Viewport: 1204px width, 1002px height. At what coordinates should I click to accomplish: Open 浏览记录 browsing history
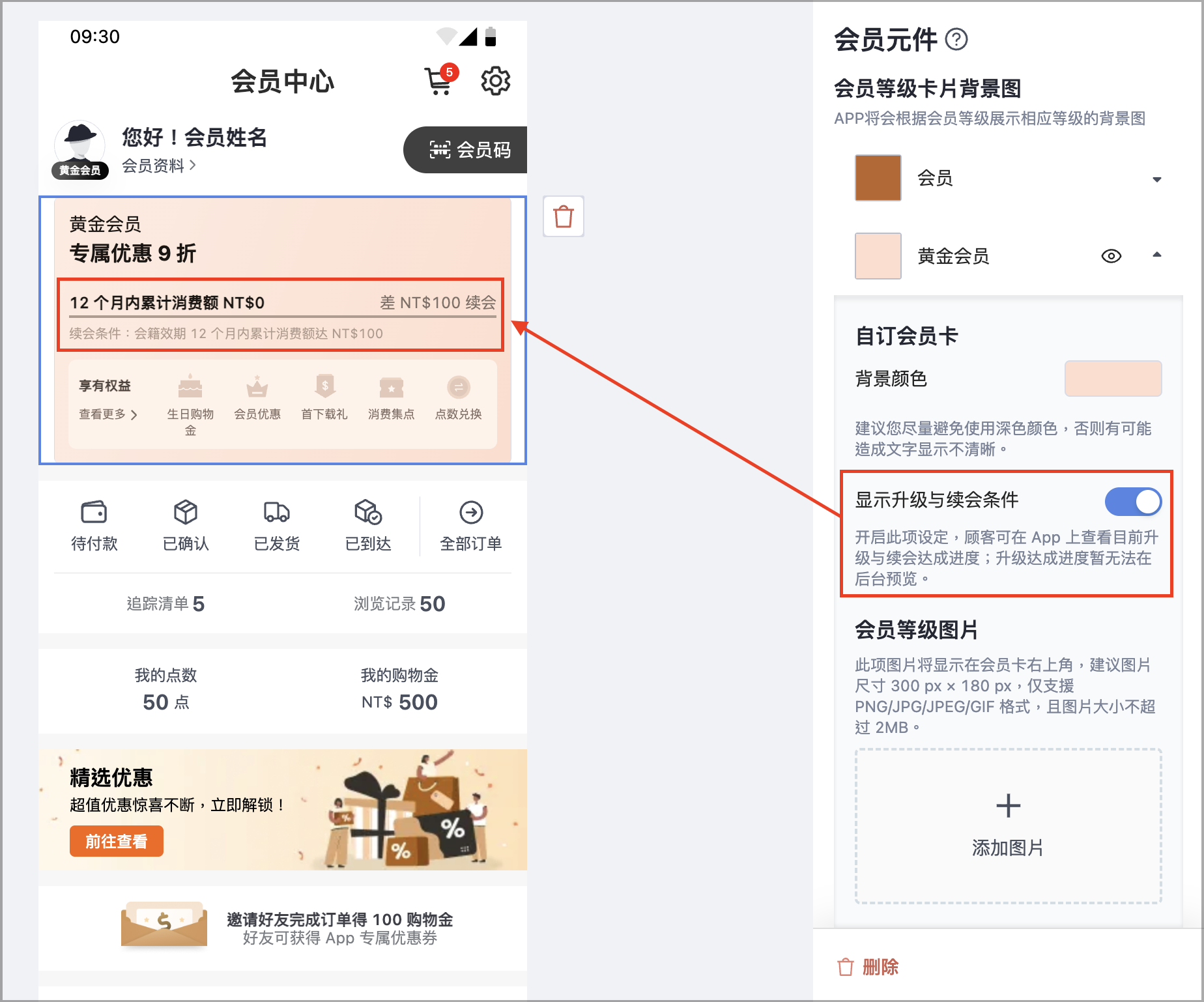[x=399, y=604]
